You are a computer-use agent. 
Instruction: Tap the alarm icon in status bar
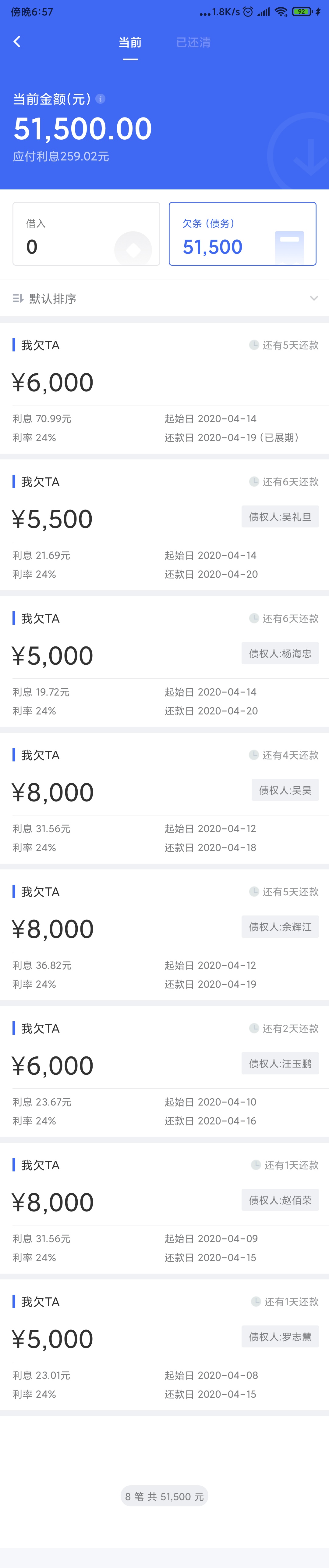[x=247, y=12]
